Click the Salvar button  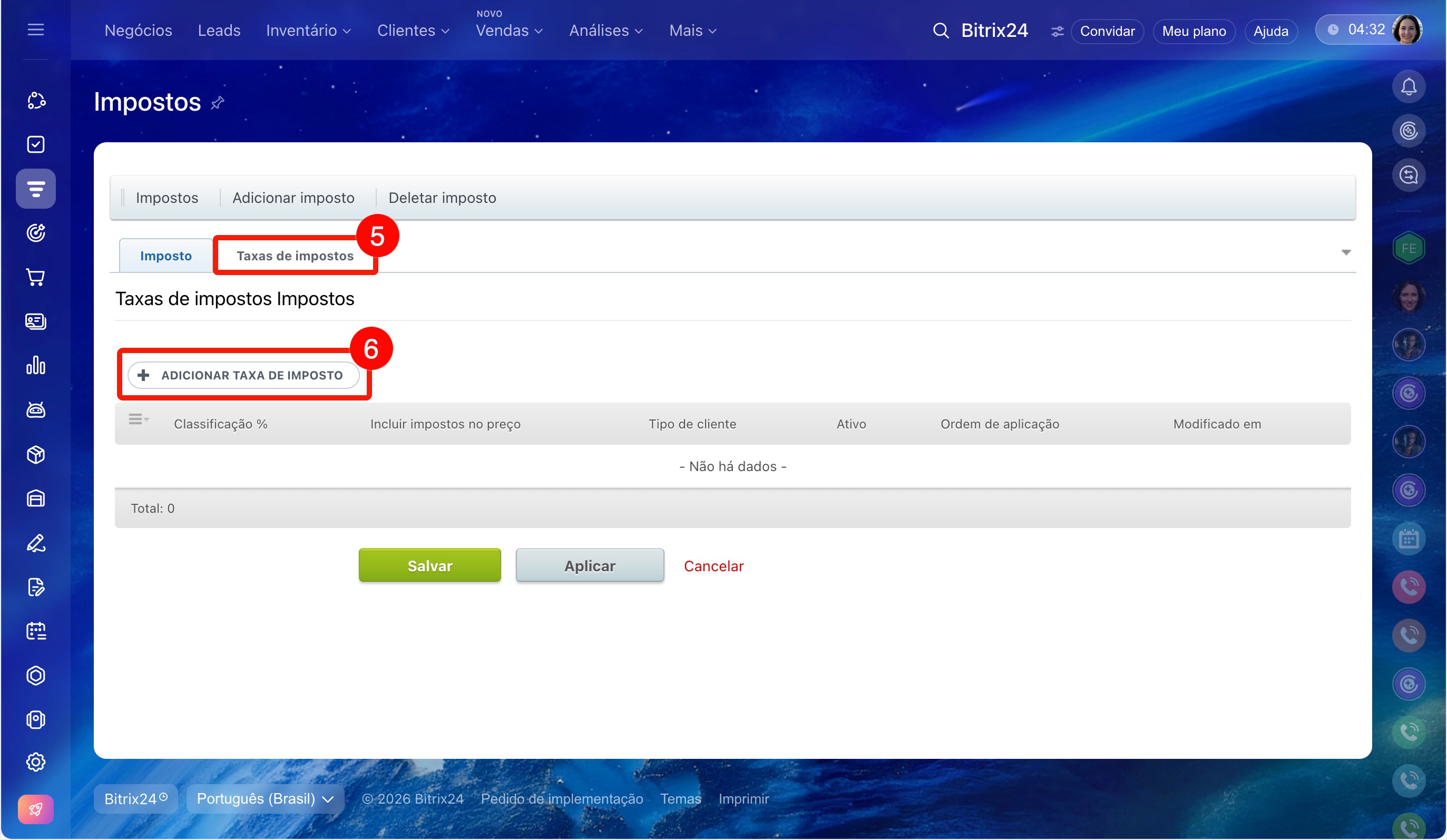[x=429, y=565]
